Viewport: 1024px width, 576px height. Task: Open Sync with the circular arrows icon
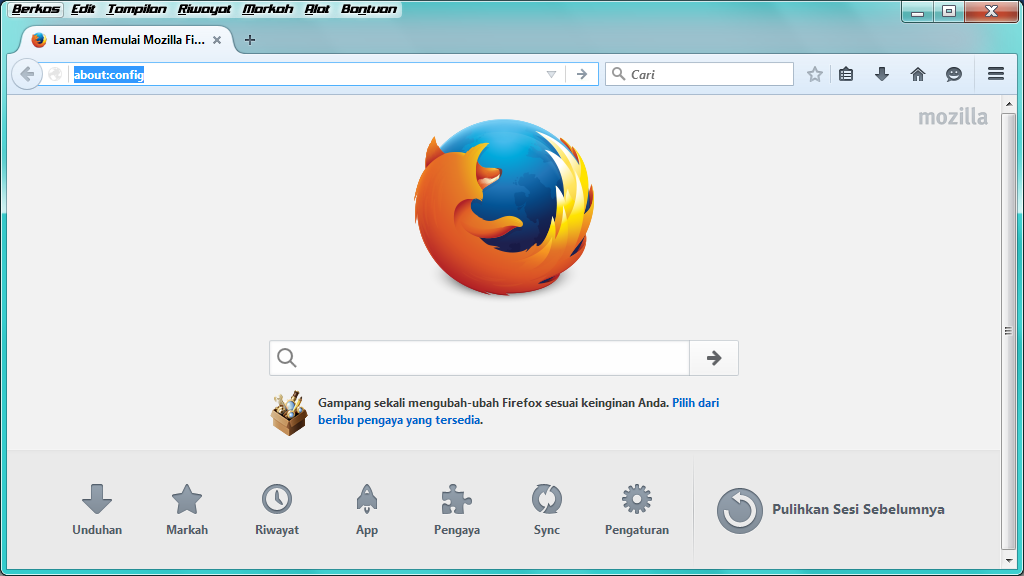pyautogui.click(x=547, y=497)
